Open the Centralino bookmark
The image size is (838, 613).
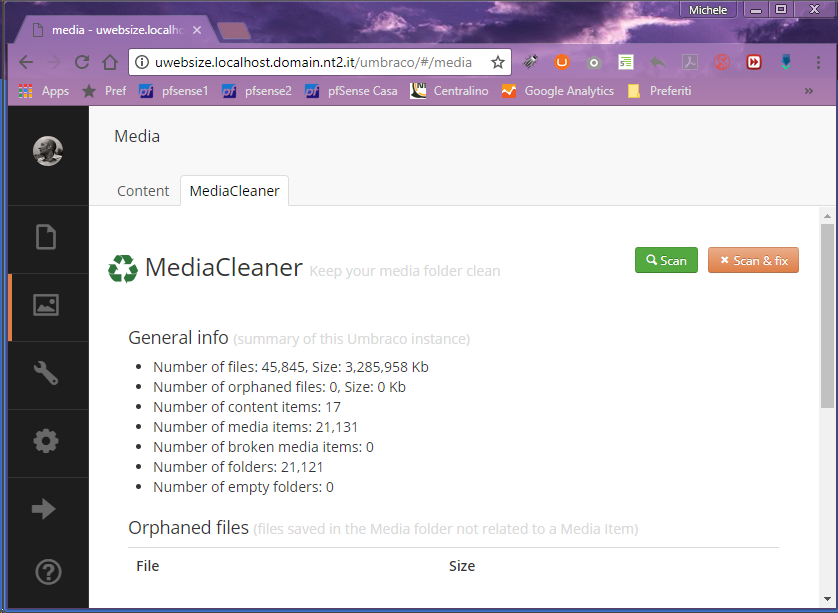449,91
